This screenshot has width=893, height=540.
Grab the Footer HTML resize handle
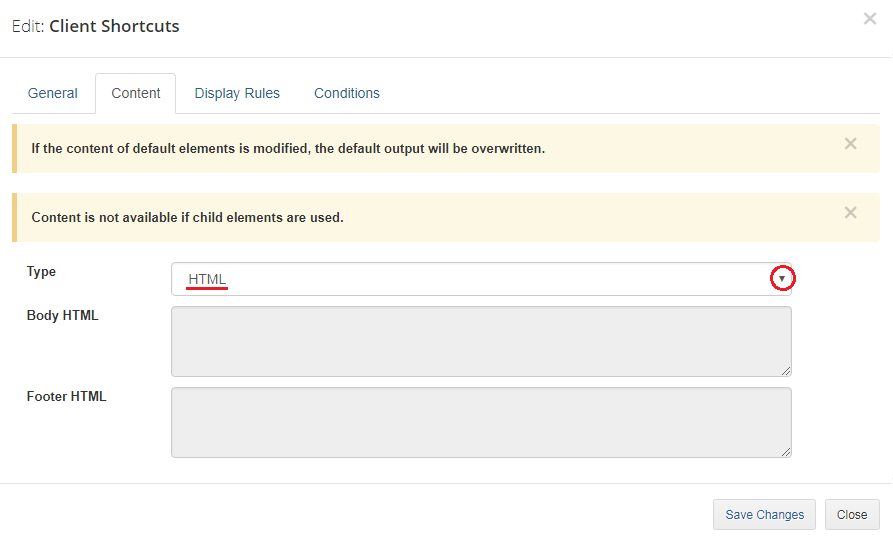[x=786, y=452]
